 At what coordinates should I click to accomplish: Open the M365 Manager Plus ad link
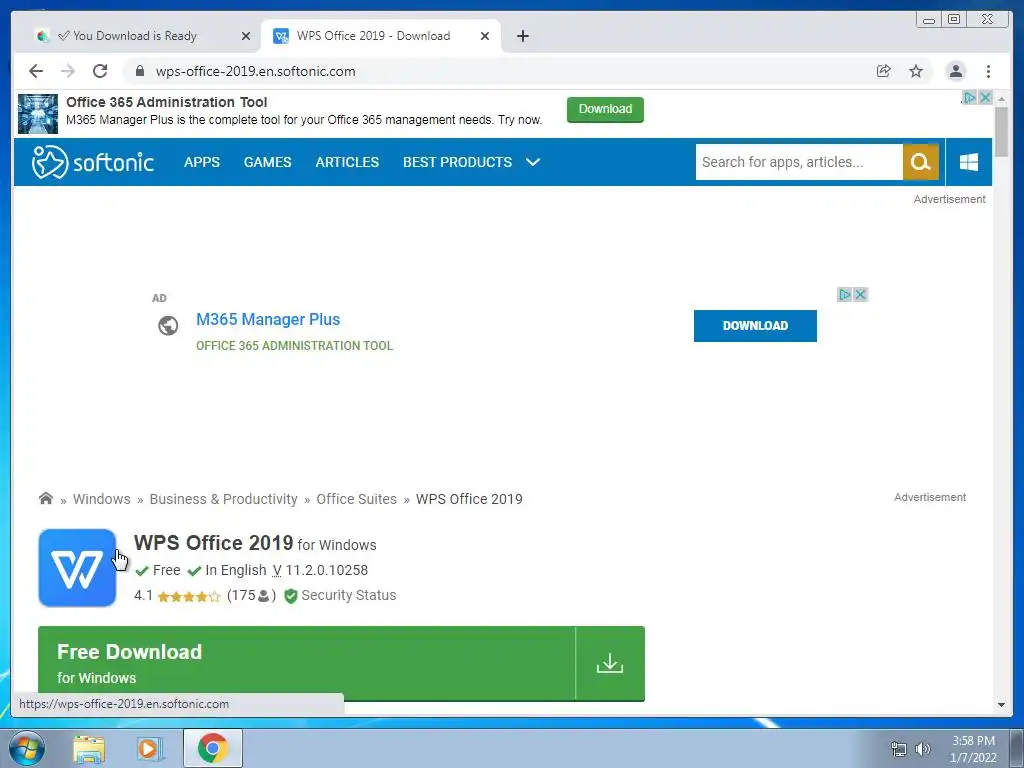(268, 319)
